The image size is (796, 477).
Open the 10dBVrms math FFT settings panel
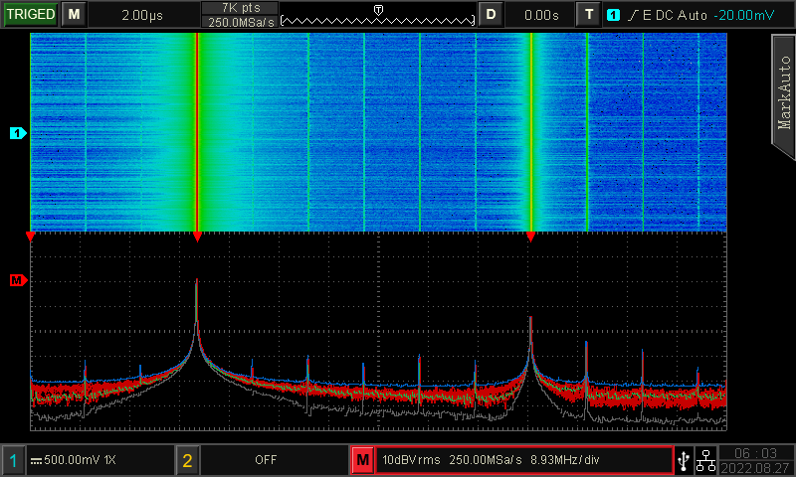[520, 461]
